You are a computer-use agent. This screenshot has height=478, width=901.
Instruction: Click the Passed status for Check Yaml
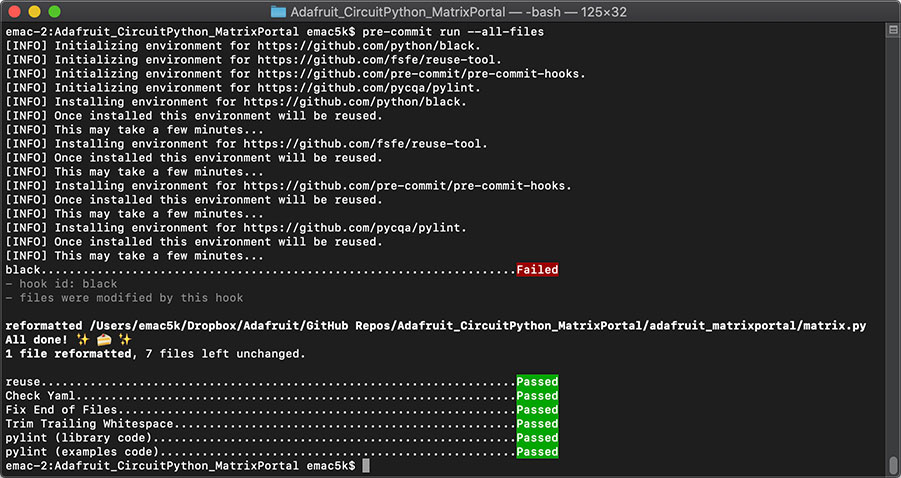(x=537, y=396)
